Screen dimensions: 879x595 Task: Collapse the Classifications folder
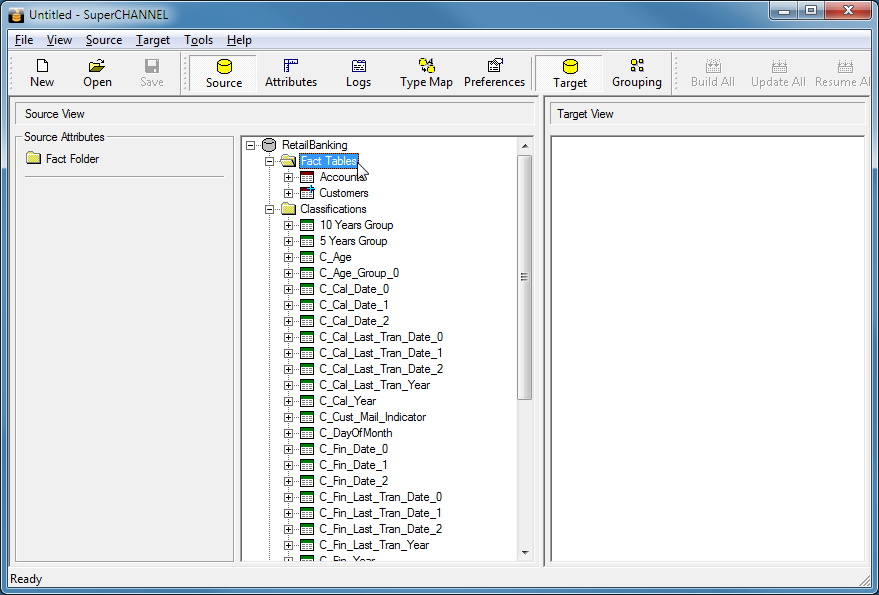point(270,209)
